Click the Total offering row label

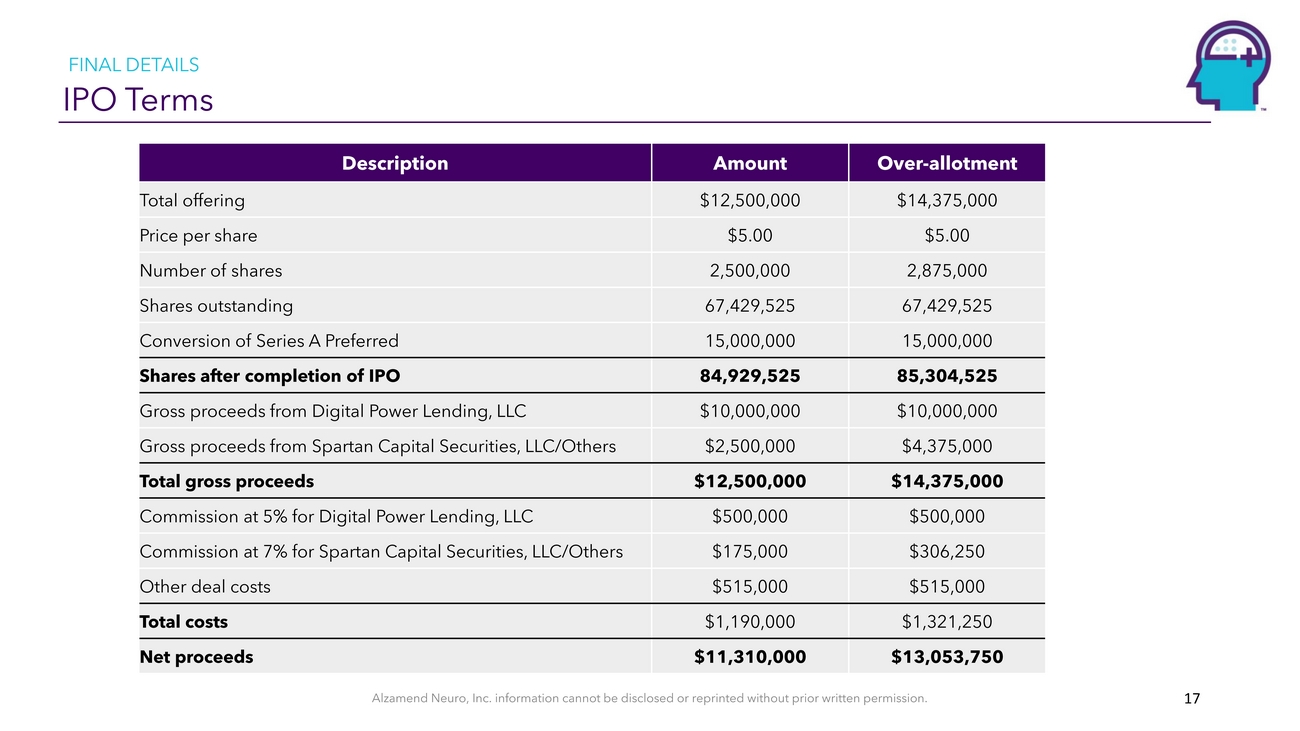[x=192, y=200]
